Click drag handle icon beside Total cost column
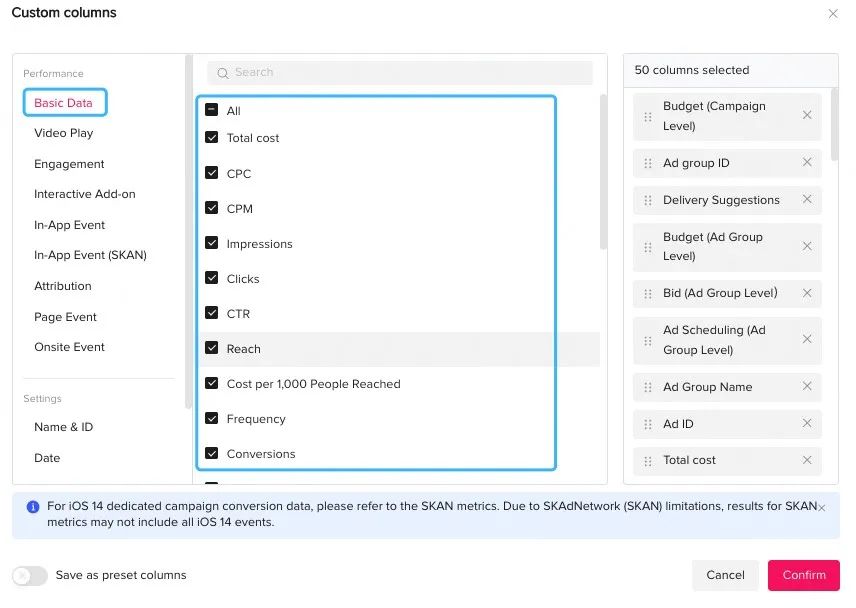Viewport: 856px width, 608px height. (647, 461)
